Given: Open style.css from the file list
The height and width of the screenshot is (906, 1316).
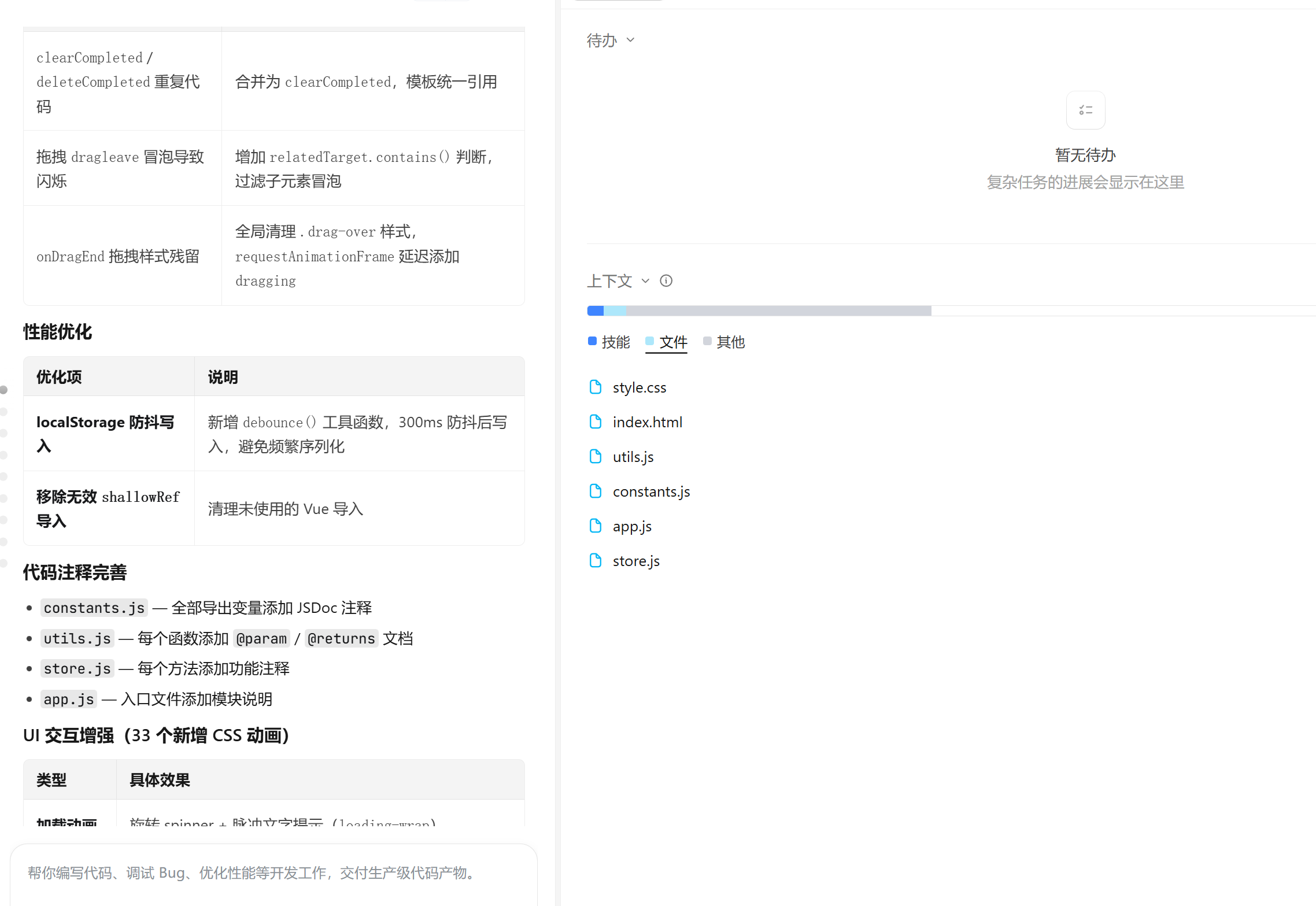Looking at the screenshot, I should click(639, 387).
